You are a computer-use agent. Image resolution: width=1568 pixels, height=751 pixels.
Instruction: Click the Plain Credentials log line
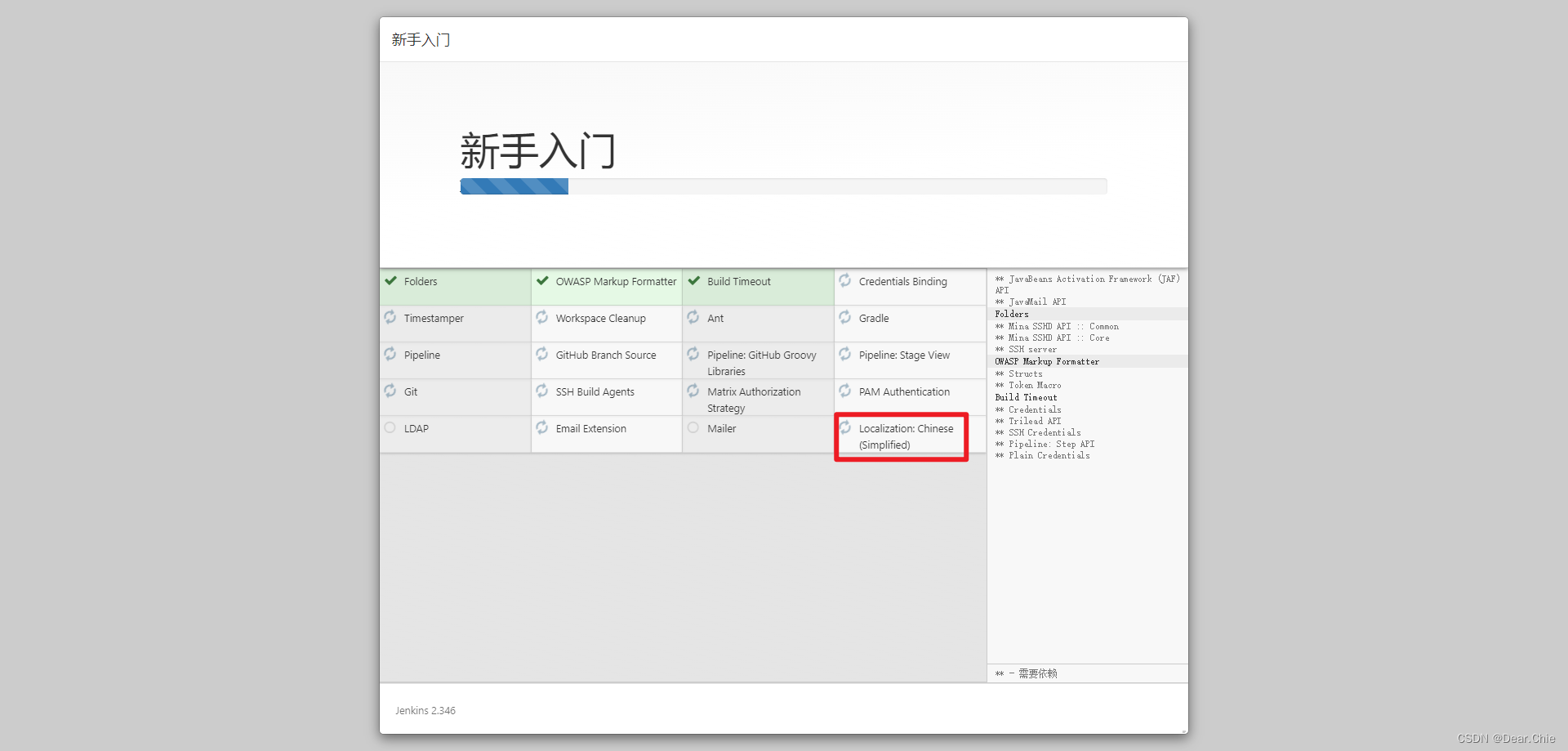(x=1042, y=455)
